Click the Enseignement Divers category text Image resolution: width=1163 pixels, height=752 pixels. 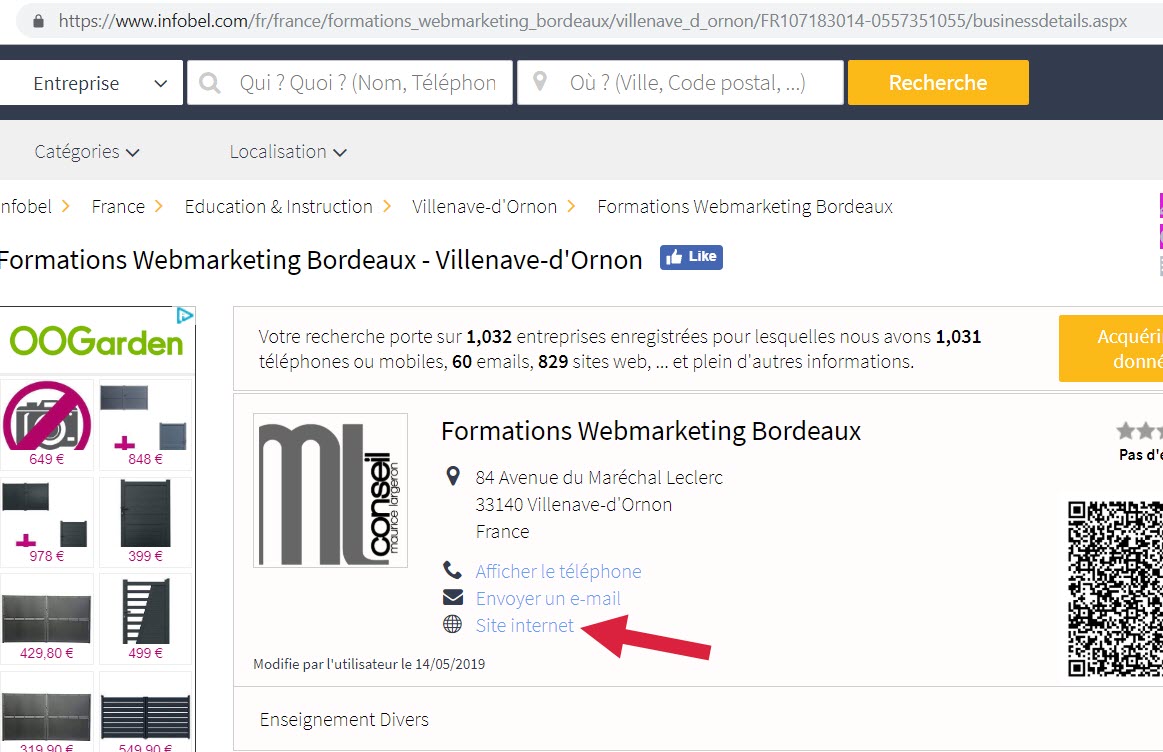pyautogui.click(x=344, y=719)
